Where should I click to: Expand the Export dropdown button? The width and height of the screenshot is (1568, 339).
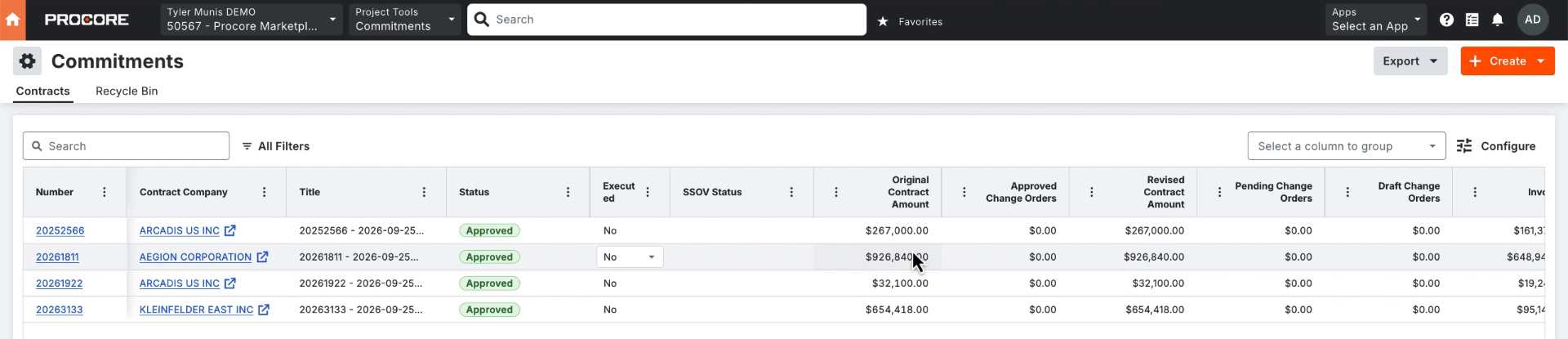pyautogui.click(x=1410, y=61)
